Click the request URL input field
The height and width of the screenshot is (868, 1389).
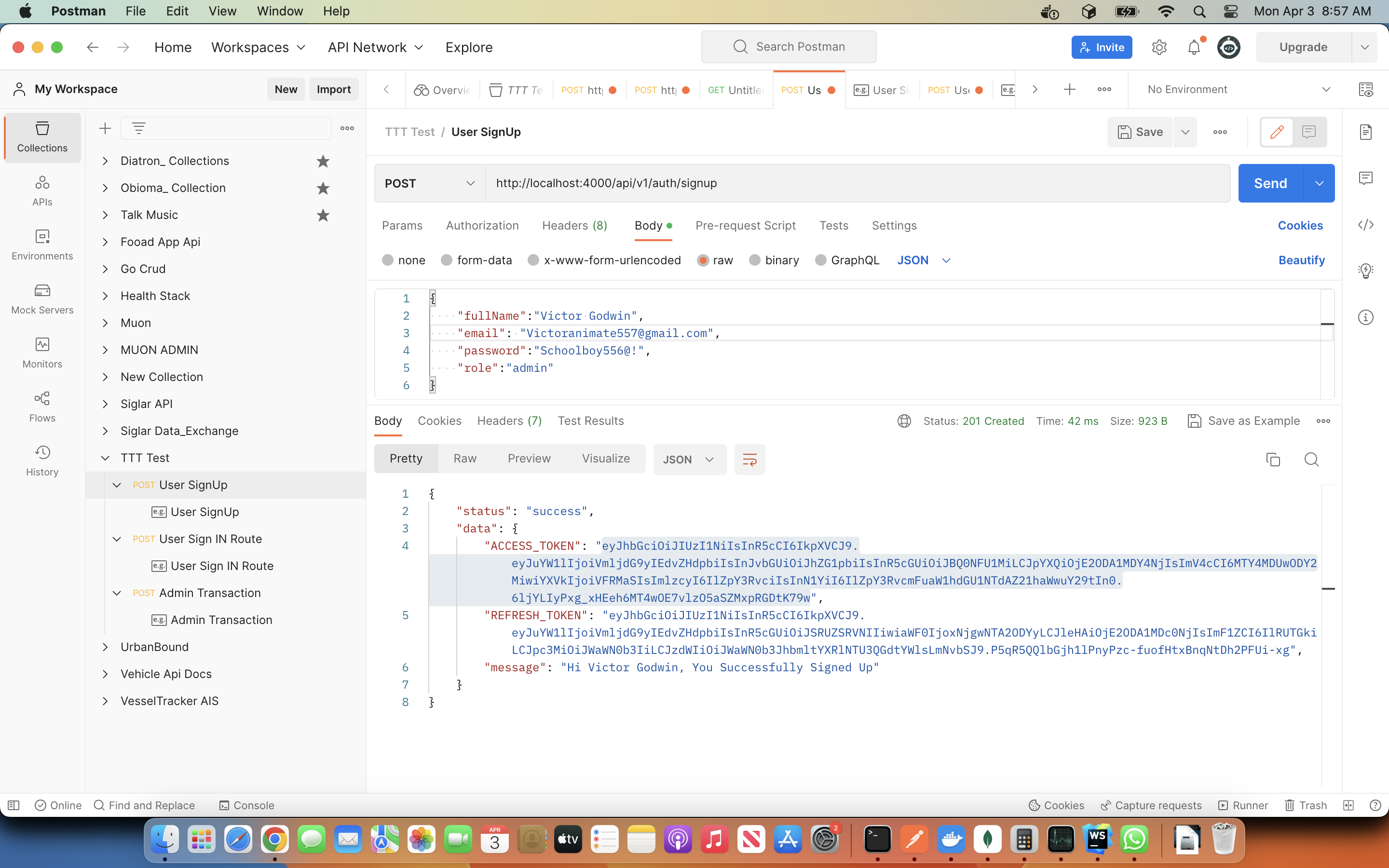tap(858, 183)
